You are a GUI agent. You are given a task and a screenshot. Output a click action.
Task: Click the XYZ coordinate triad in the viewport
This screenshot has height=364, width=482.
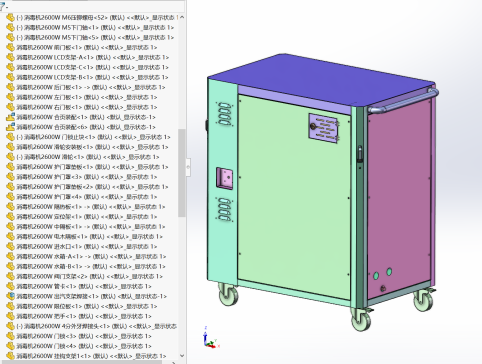pyautogui.click(x=210, y=338)
